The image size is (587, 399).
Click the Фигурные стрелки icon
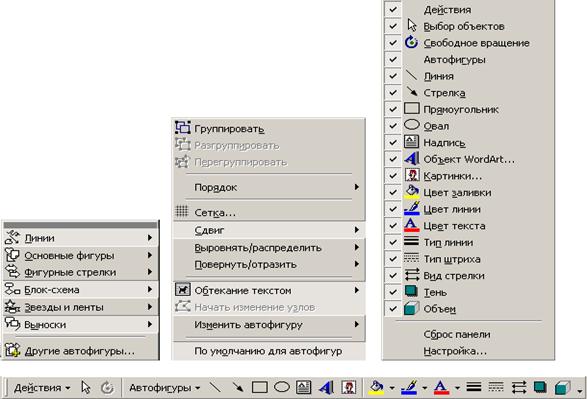click(x=12, y=271)
